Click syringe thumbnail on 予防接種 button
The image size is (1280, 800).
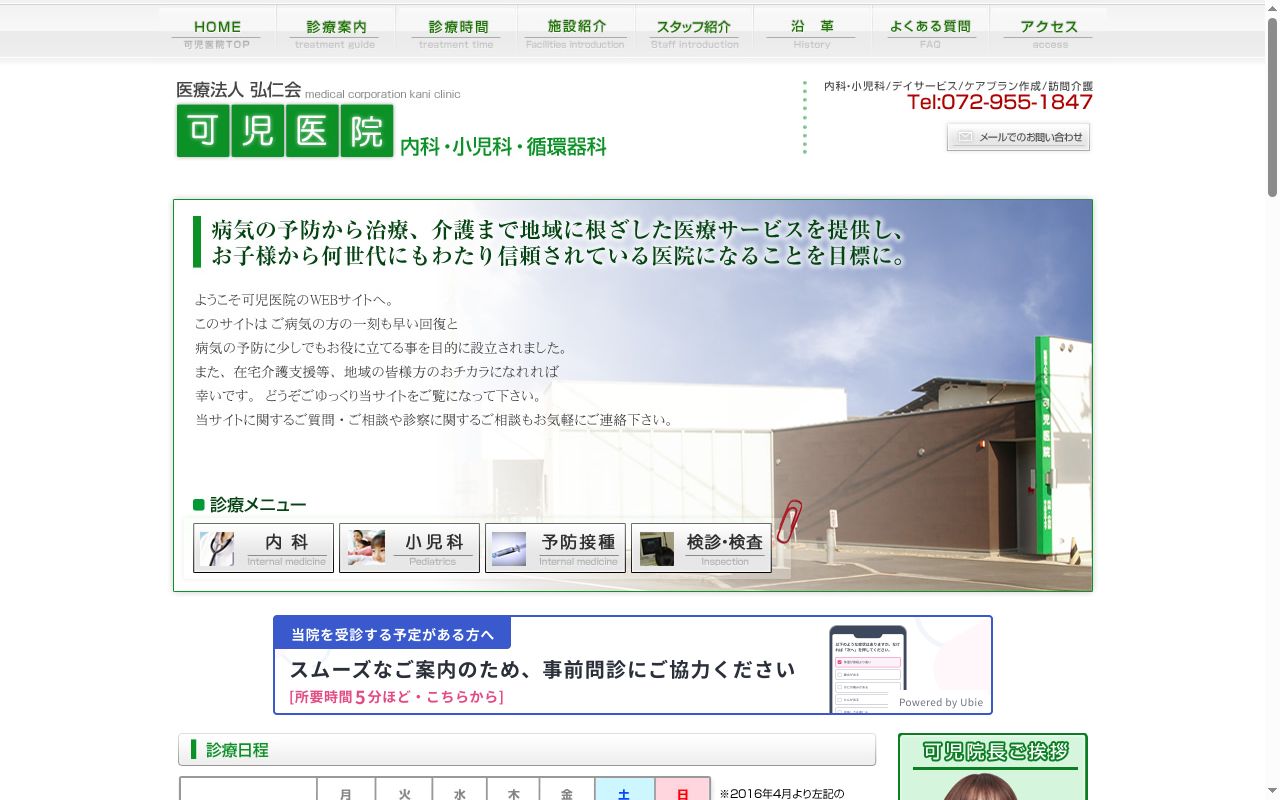click(509, 549)
